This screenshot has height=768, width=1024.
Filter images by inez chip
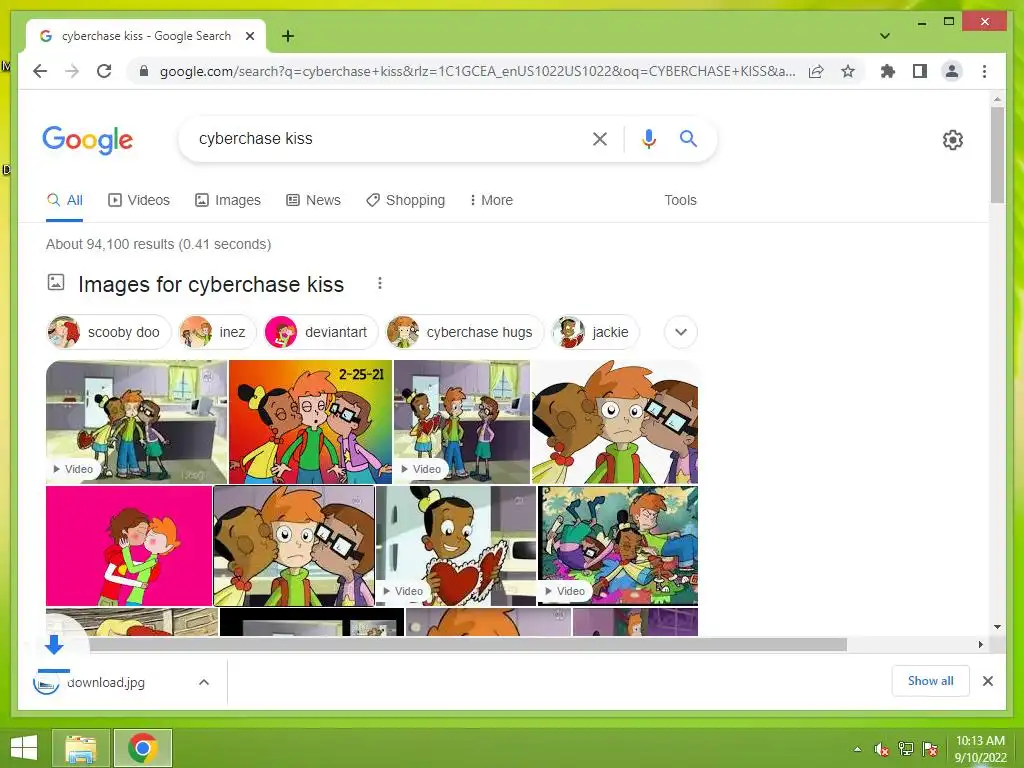[217, 332]
